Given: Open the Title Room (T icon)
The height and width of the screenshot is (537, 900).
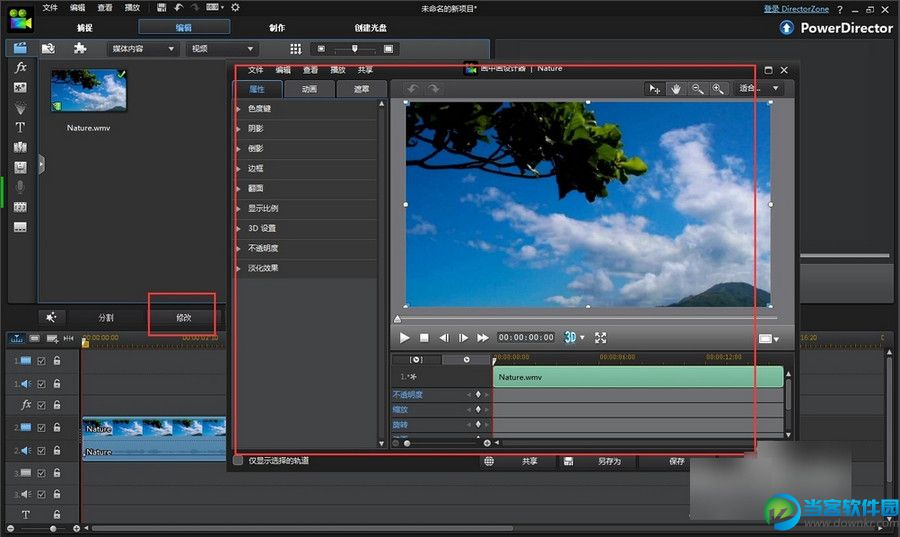Looking at the screenshot, I should coord(20,127).
